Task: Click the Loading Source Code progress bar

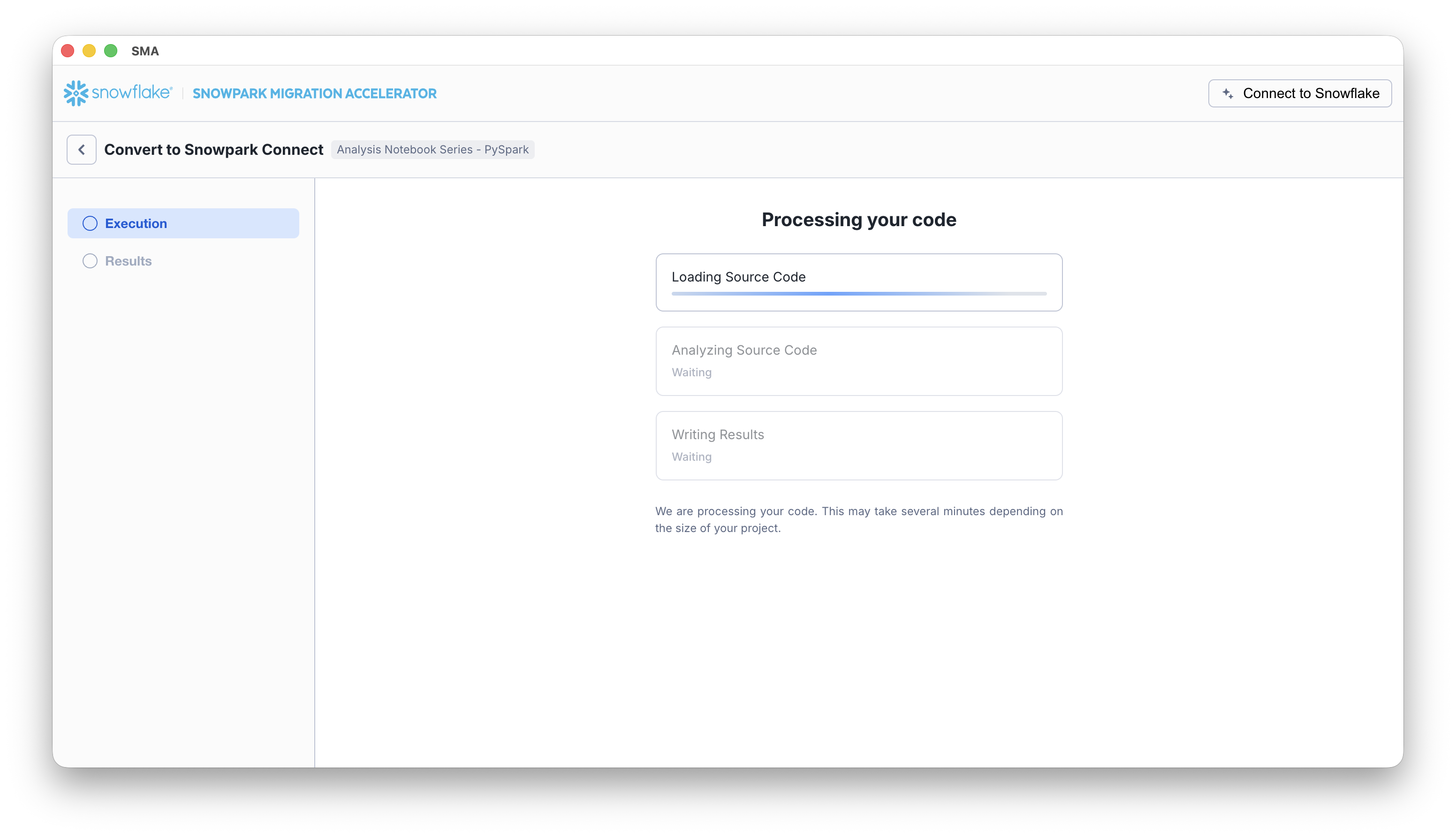Action: [x=858, y=293]
